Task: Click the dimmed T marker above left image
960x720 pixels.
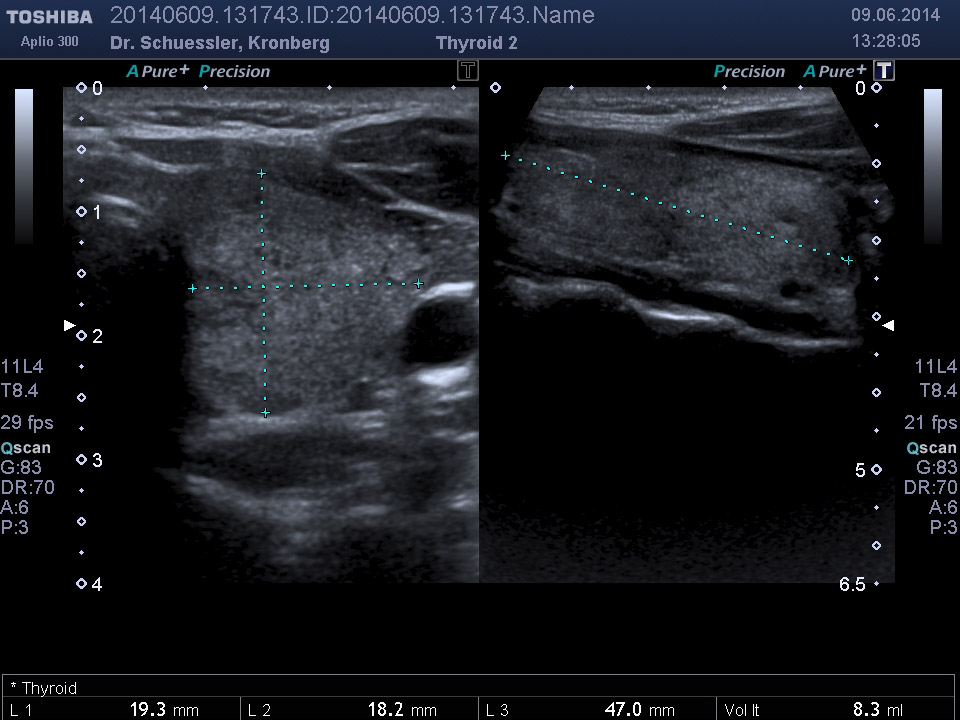Action: [467, 70]
